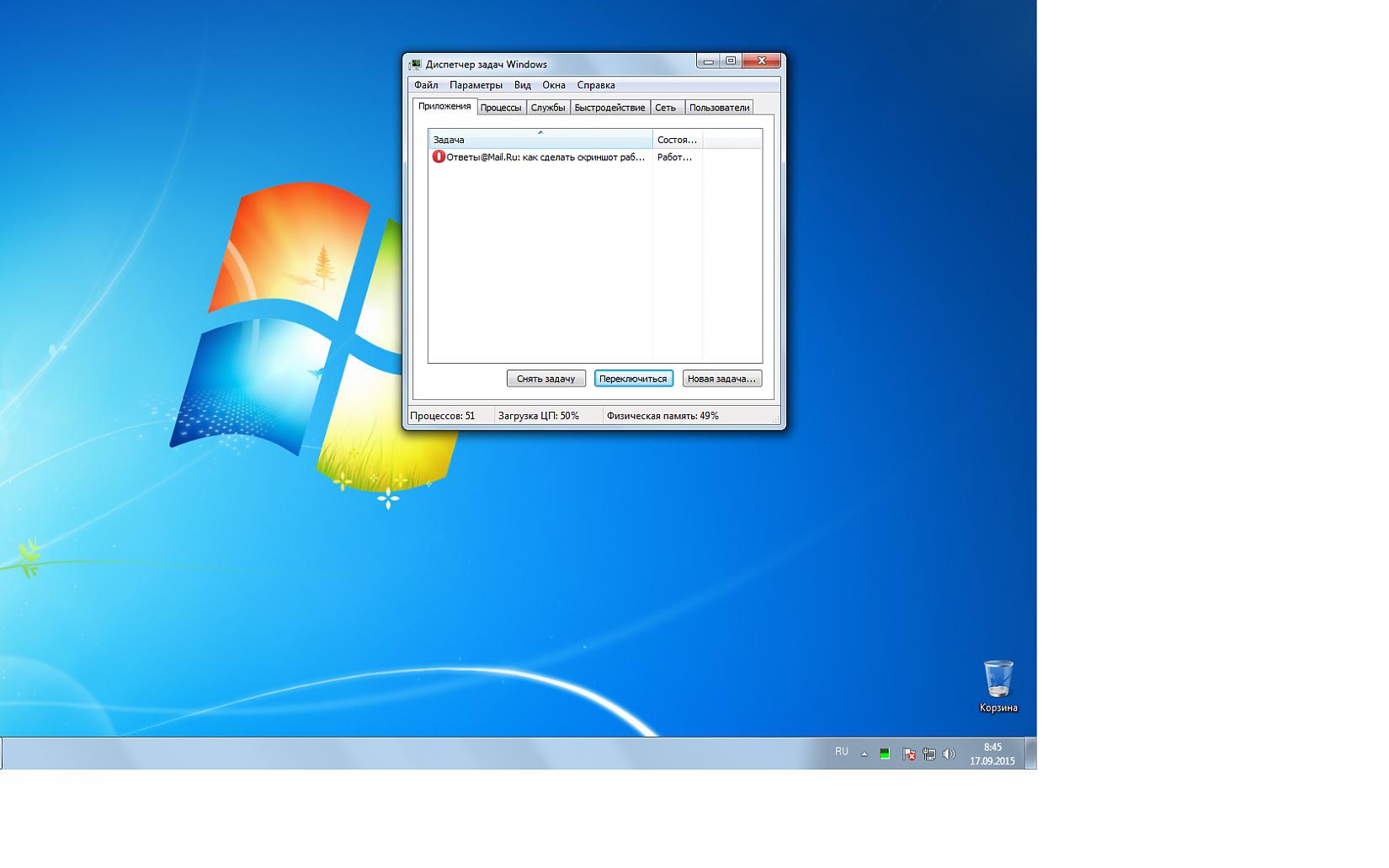Click the Новая задача... button
Viewport: 1389px width, 868px height.
coord(722,379)
